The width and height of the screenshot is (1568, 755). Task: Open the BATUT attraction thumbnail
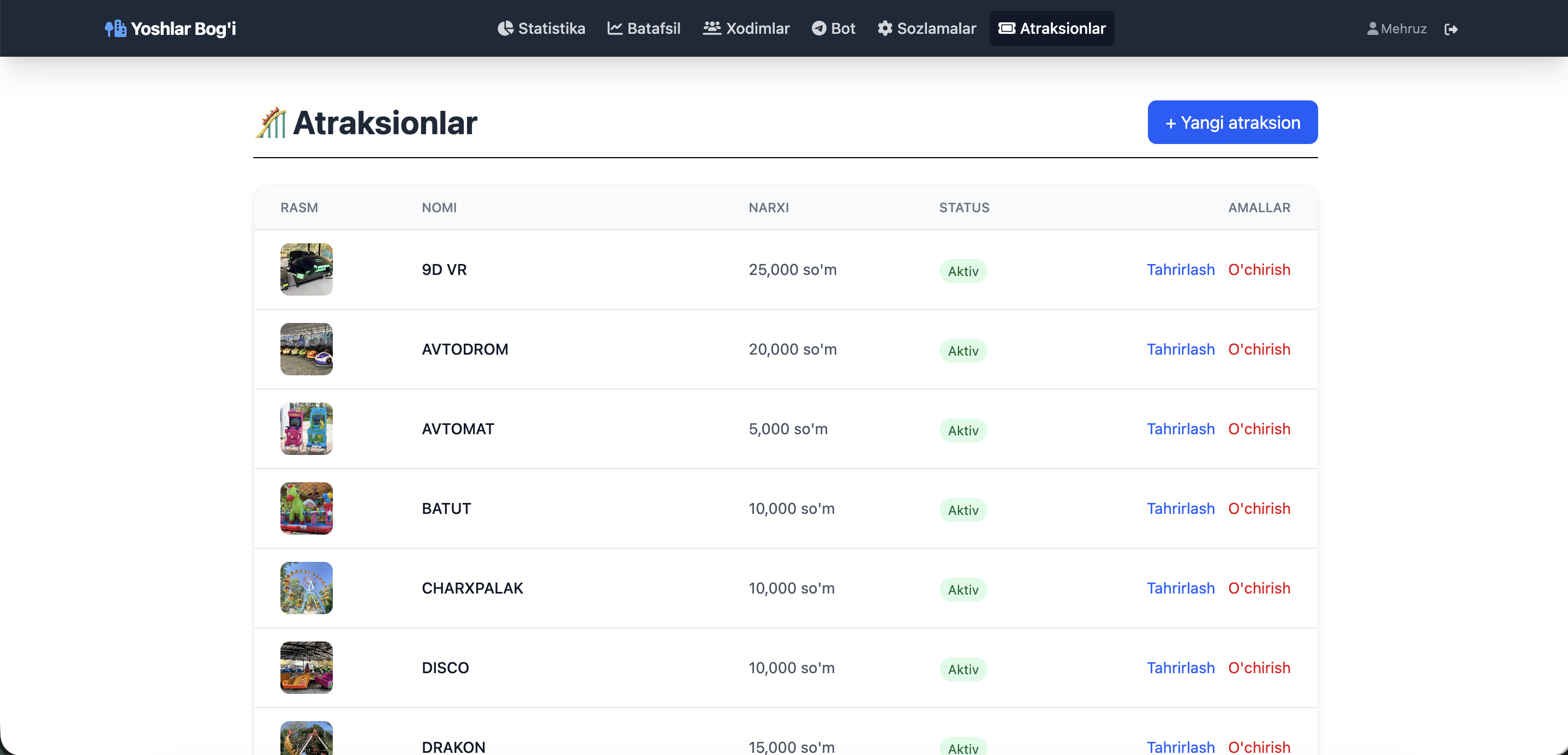pyautogui.click(x=306, y=508)
